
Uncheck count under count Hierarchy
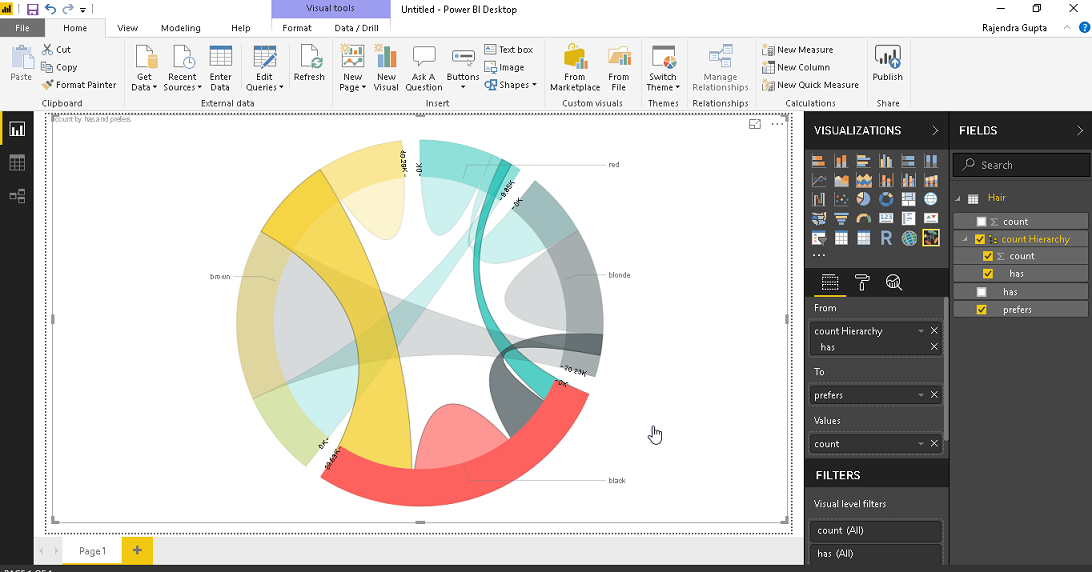988,256
